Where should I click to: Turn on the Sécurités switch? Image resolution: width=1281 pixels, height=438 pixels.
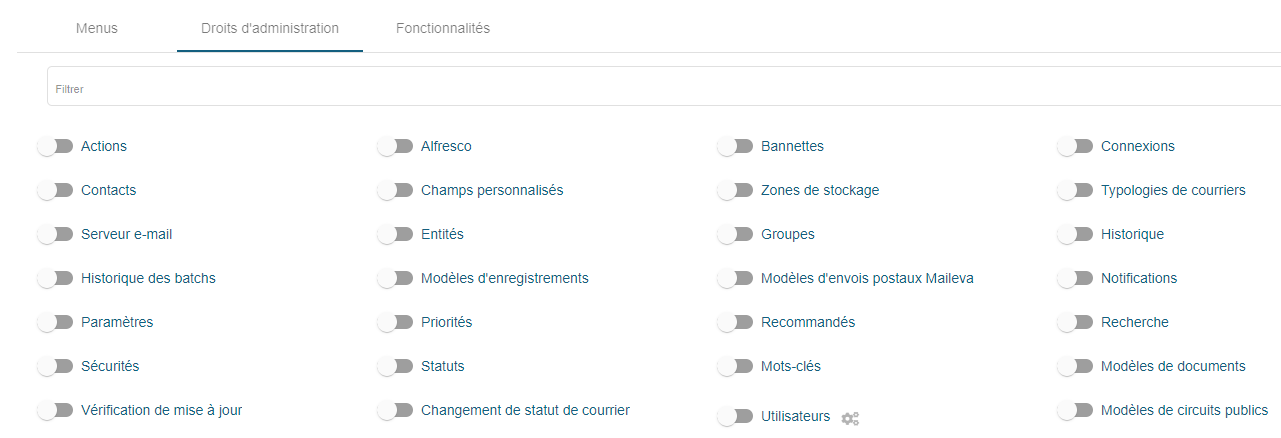click(56, 367)
